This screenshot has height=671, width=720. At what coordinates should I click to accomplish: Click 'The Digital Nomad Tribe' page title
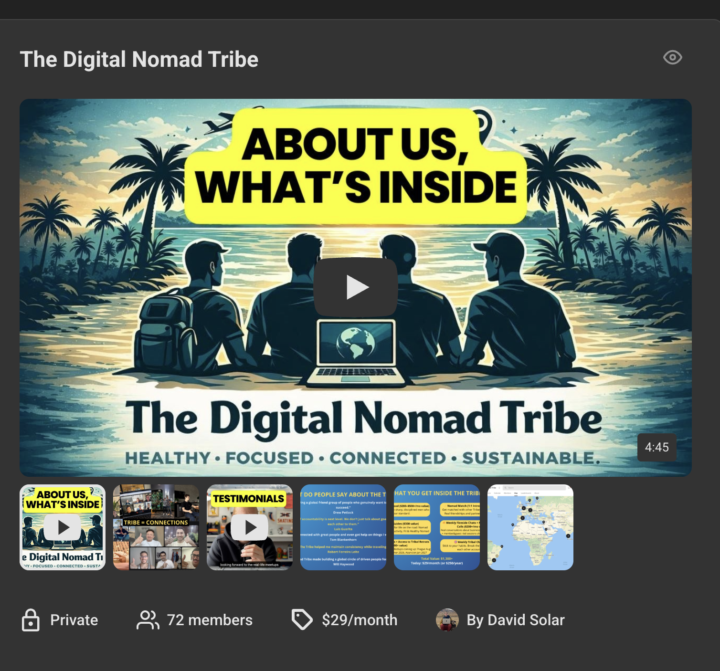[x=139, y=60]
